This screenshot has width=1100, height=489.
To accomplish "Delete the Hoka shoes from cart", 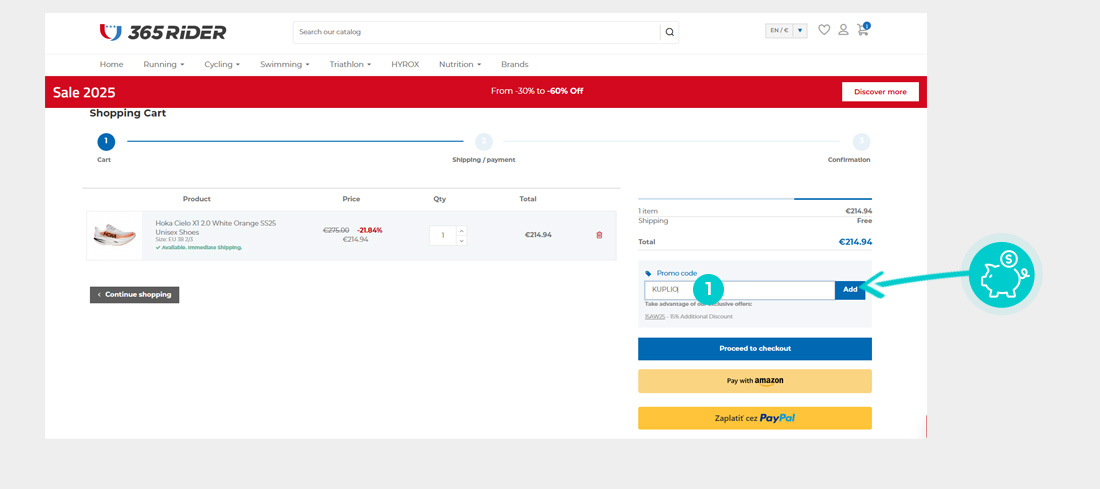I will [599, 235].
